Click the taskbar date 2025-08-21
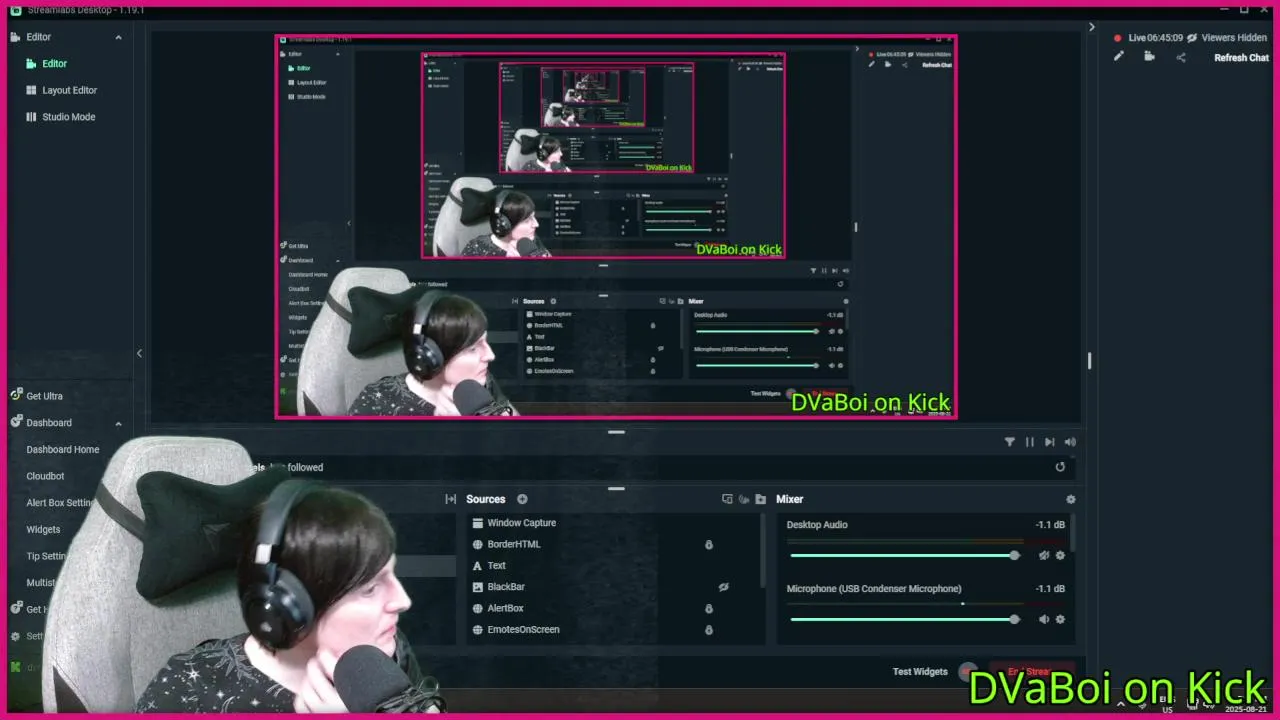Screen dimensions: 1280x720 (x=1248, y=709)
